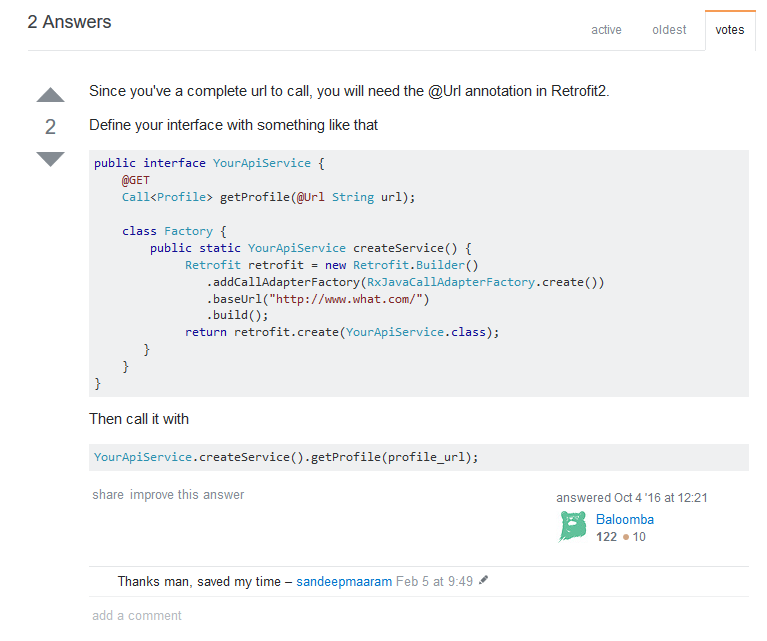This screenshot has height=641, width=767.
Task: Sort answers by oldest tab
Action: coord(669,30)
